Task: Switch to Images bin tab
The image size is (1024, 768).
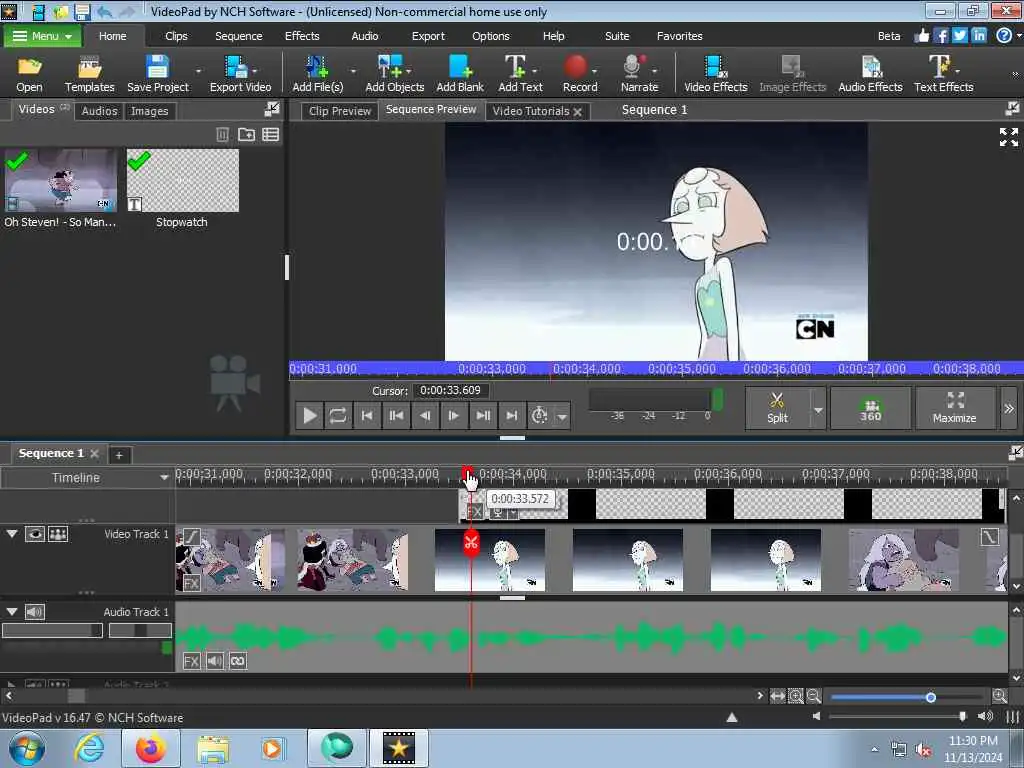Action: (x=150, y=111)
